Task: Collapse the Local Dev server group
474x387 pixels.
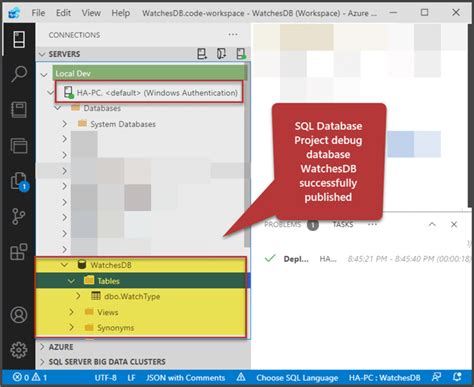Action: click(44, 74)
